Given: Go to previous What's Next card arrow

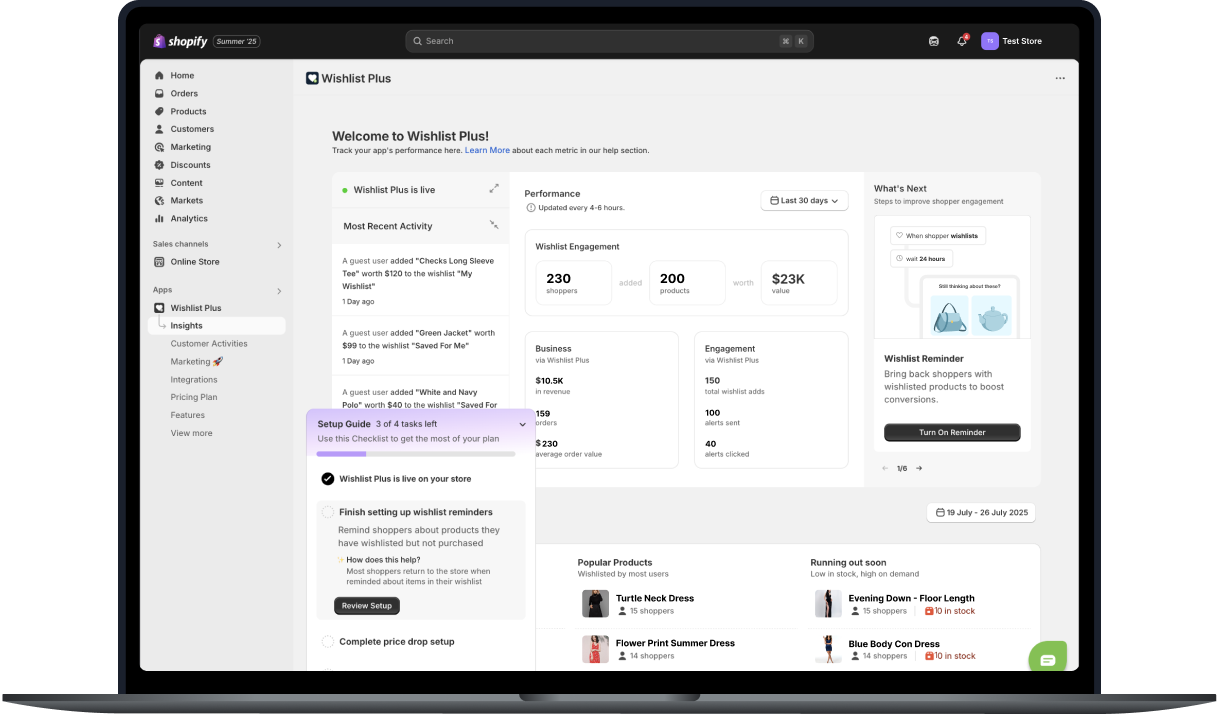Looking at the screenshot, I should click(885, 468).
